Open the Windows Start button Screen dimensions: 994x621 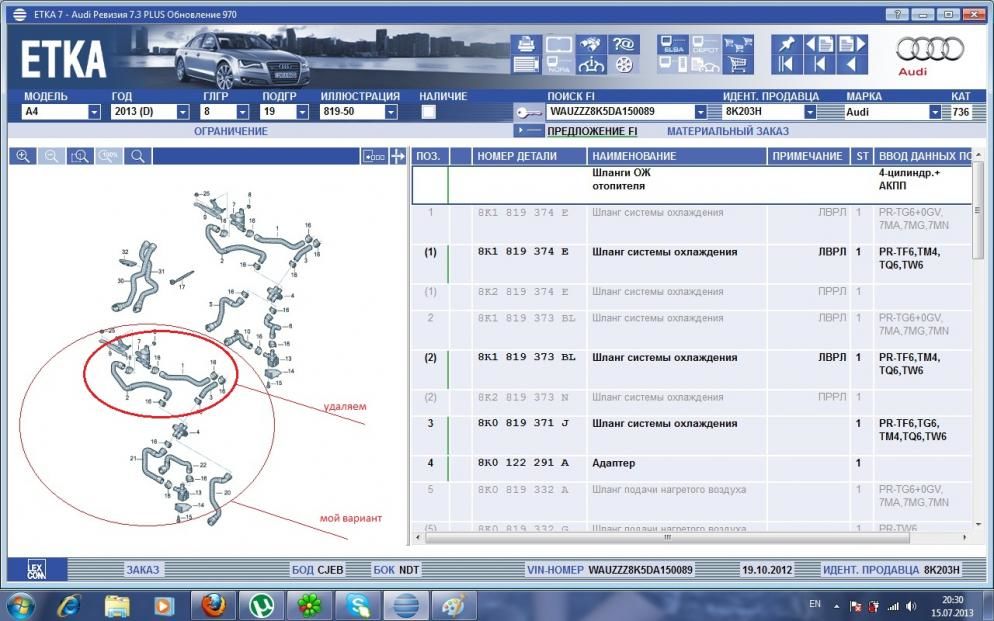[x=21, y=606]
